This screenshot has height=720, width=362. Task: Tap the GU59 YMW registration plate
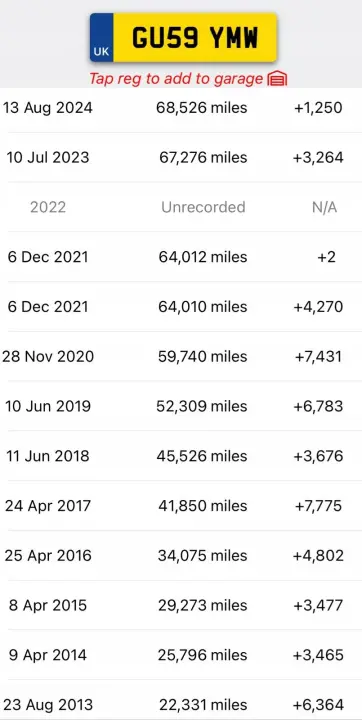point(183,38)
